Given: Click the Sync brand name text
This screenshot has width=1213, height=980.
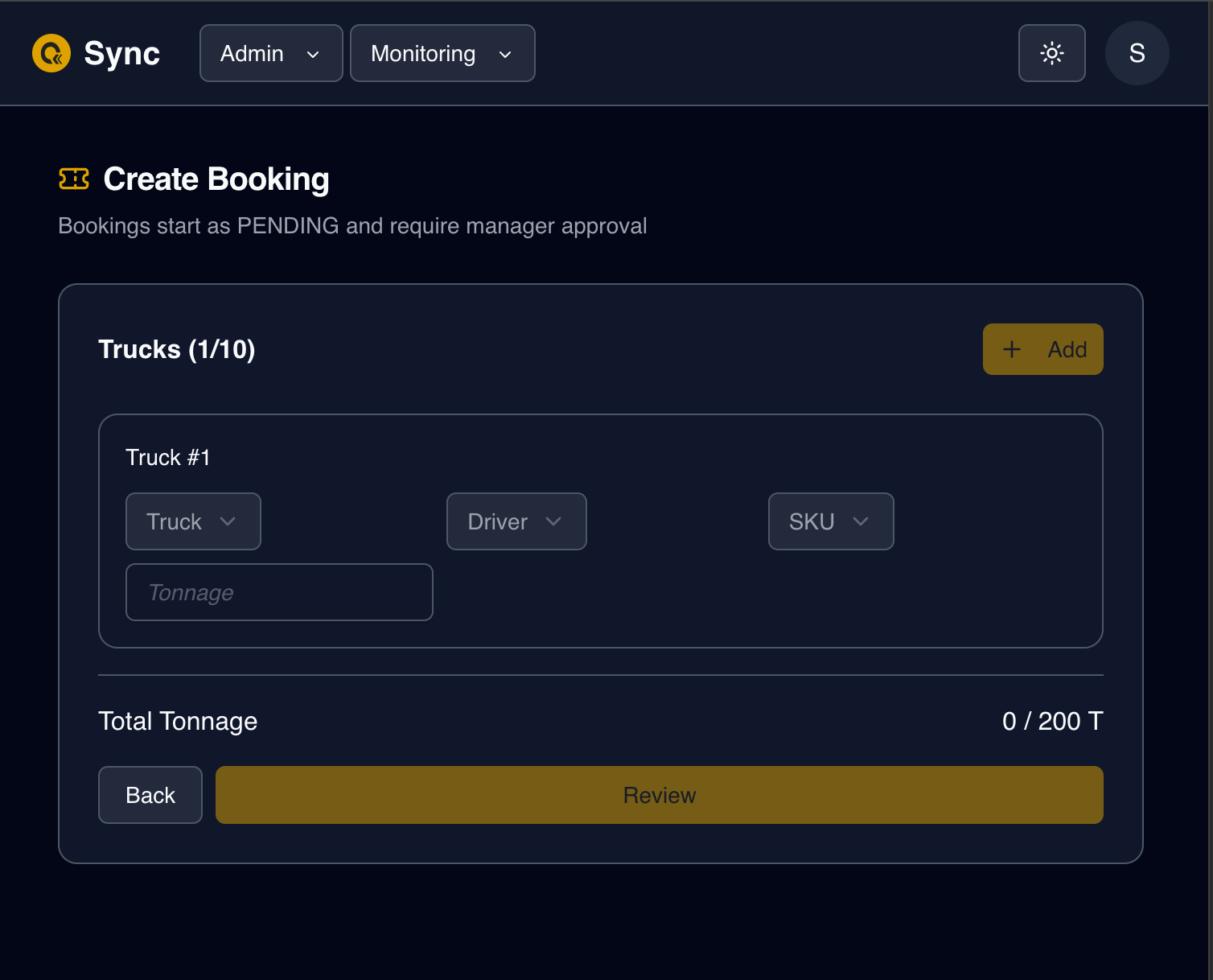Looking at the screenshot, I should pyautogui.click(x=122, y=53).
